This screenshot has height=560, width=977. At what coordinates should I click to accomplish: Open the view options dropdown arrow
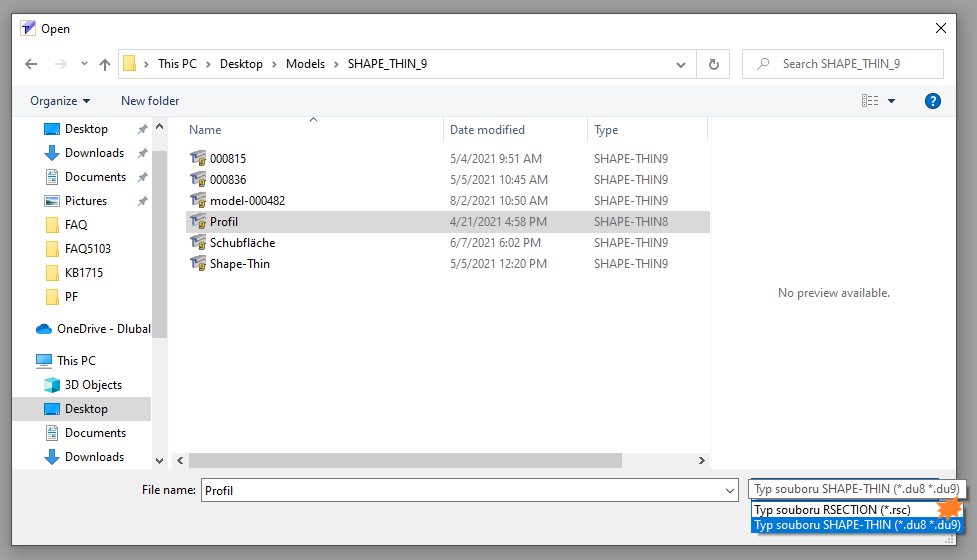tap(892, 101)
